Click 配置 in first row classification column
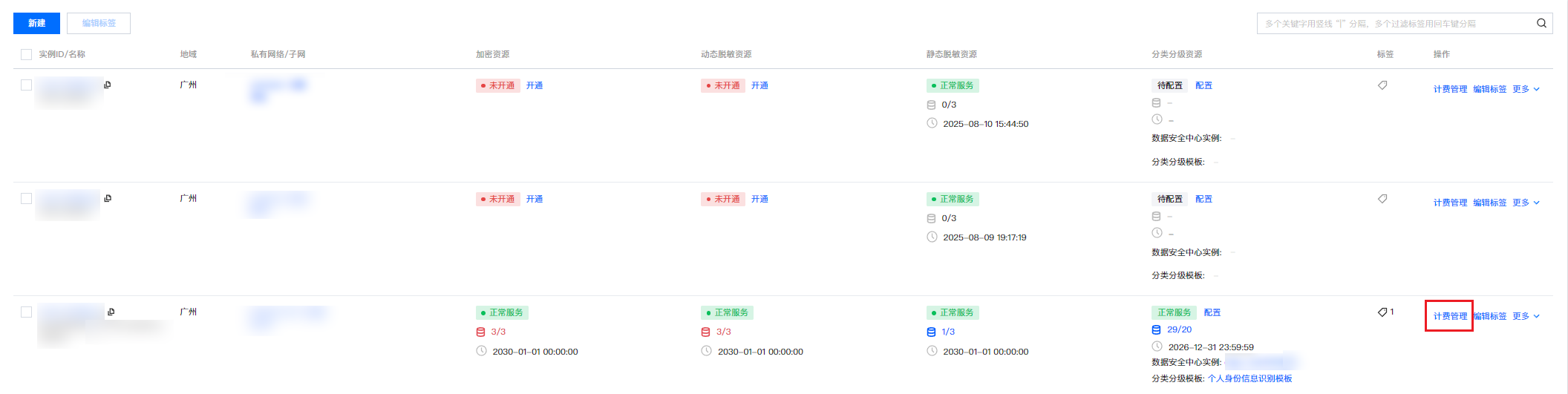This screenshot has width=1568, height=394. pos(1203,85)
